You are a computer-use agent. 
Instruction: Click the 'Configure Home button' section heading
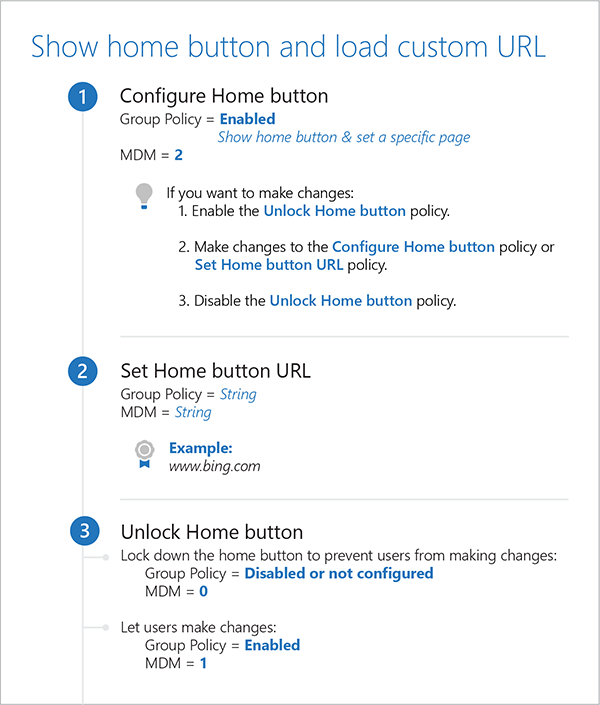(224, 97)
